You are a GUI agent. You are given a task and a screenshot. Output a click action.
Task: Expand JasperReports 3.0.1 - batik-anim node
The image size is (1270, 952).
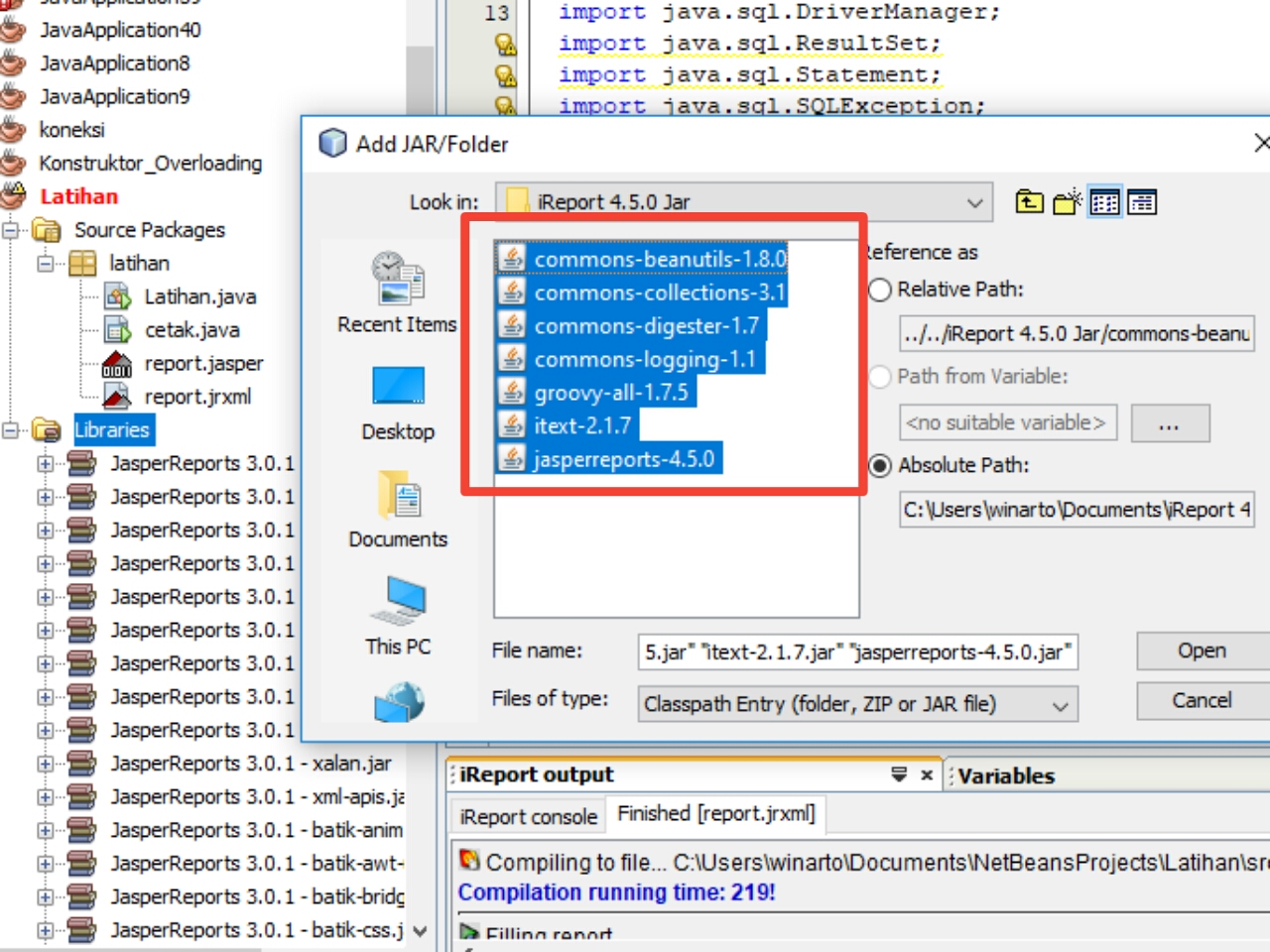point(46,830)
